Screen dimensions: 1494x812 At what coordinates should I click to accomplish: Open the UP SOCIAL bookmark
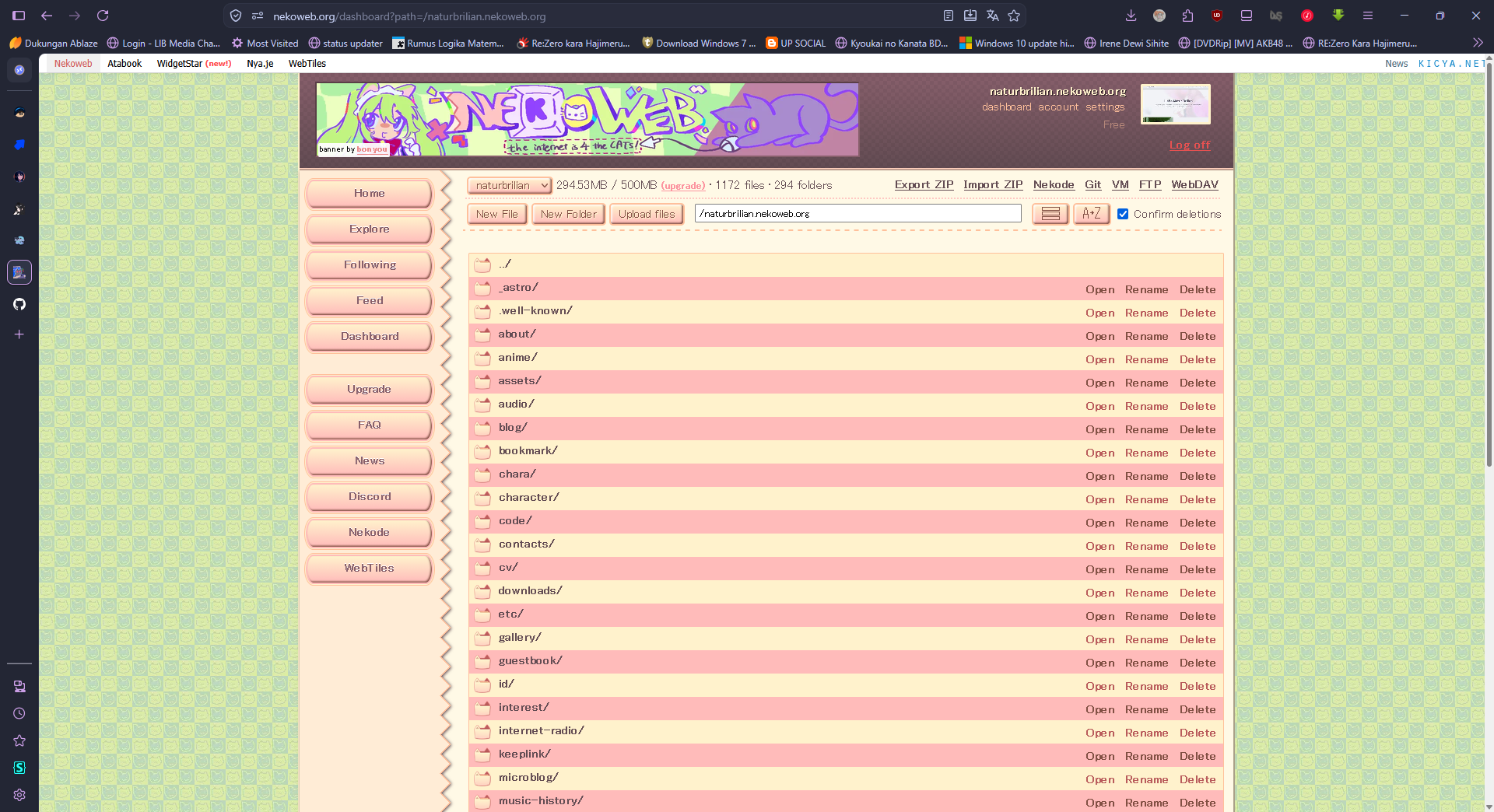795,43
